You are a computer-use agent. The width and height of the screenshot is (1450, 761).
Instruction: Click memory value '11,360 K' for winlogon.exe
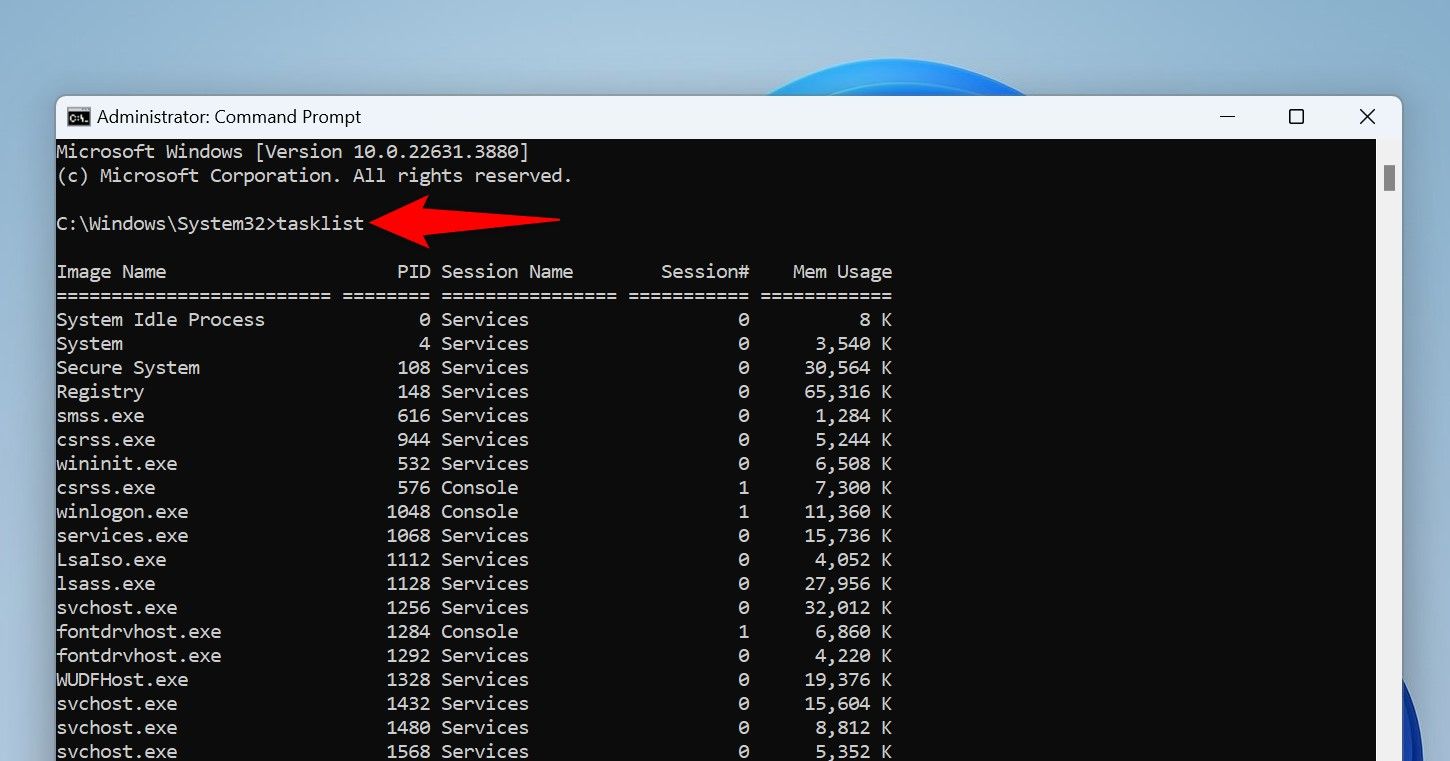[848, 512]
